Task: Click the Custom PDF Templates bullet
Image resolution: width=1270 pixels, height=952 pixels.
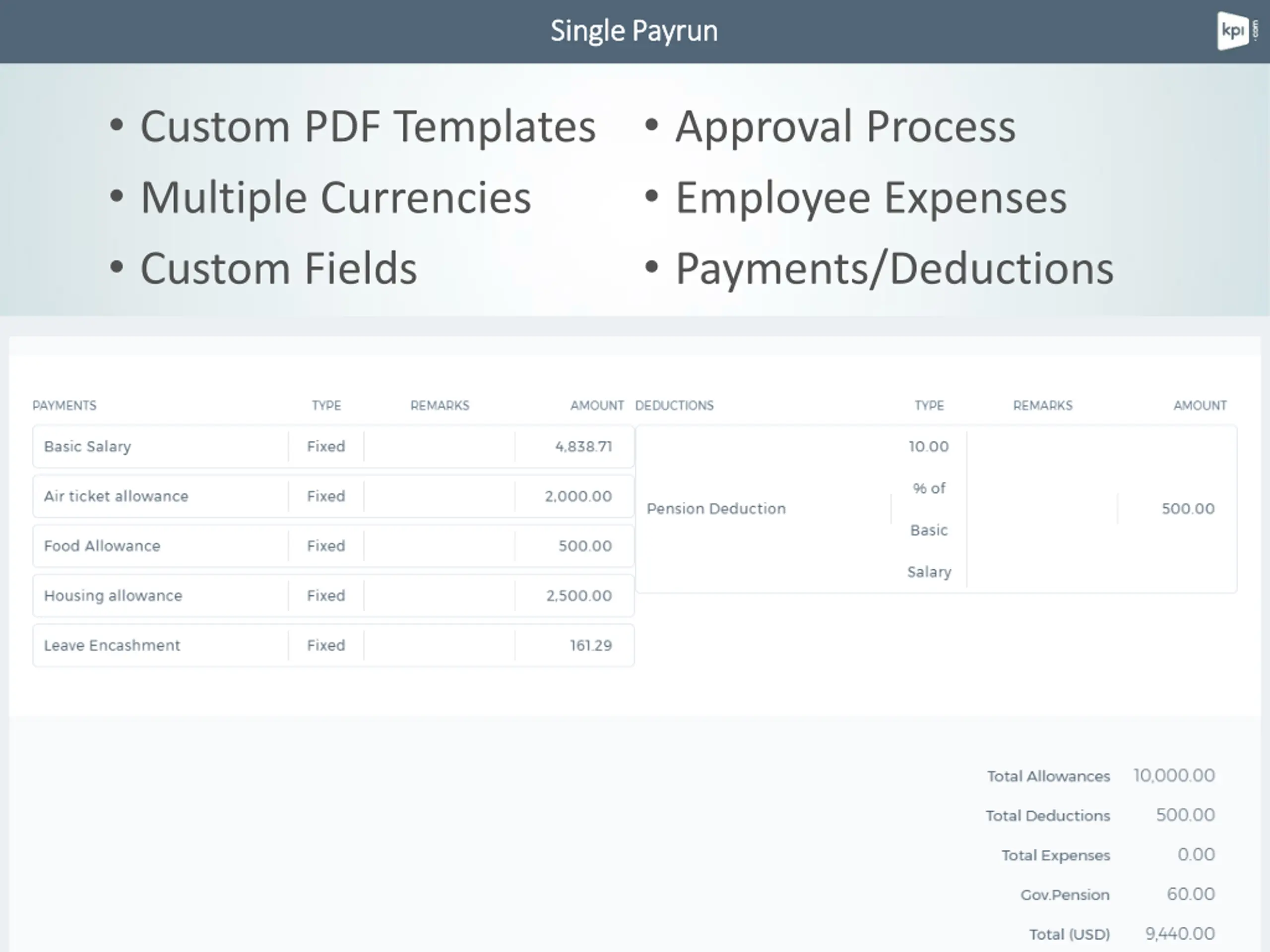Action: (x=368, y=126)
